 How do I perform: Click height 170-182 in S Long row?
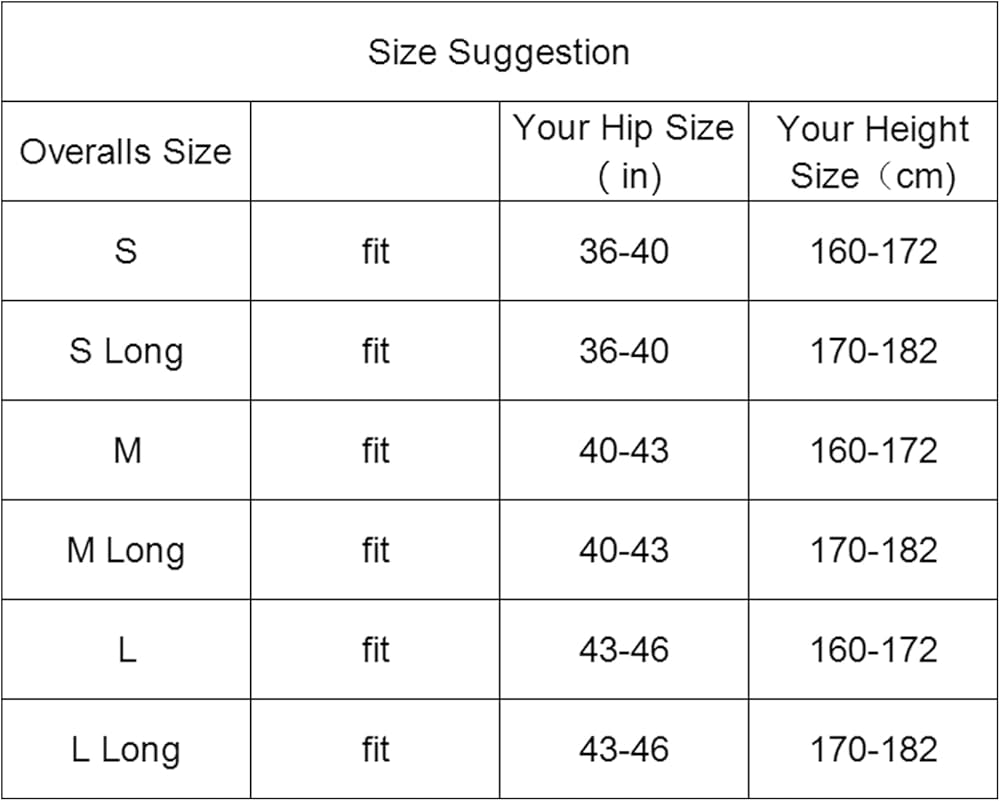[873, 351]
